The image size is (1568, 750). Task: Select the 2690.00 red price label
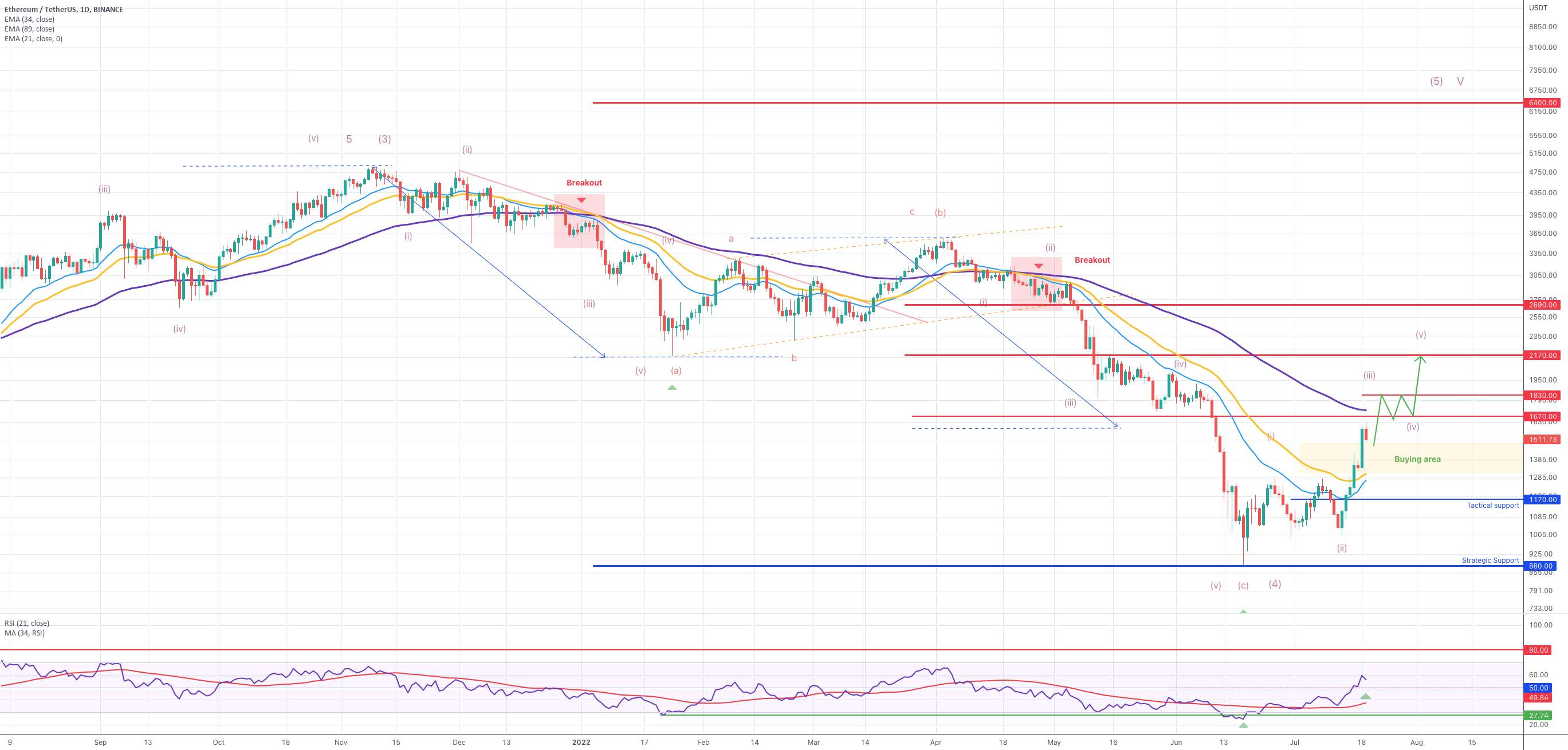tap(1542, 305)
